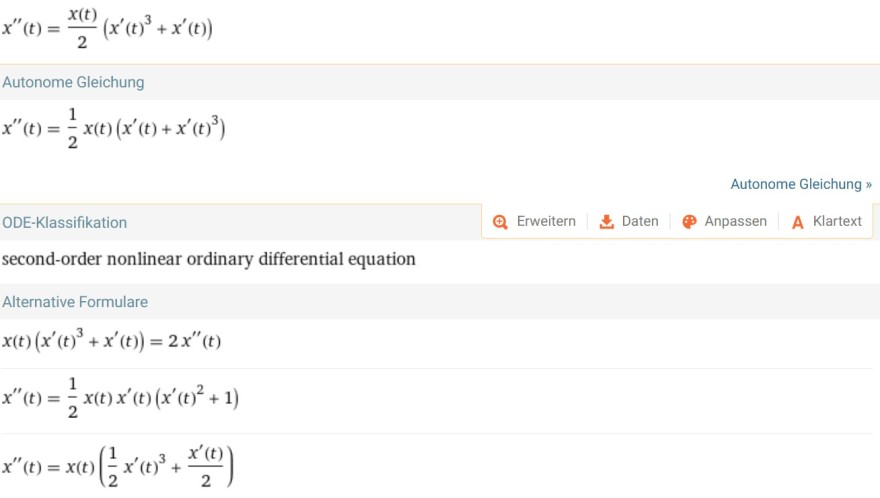Viewport: 880px width, 498px height.
Task: Open the Autonome Gleichung » link
Action: (x=801, y=184)
